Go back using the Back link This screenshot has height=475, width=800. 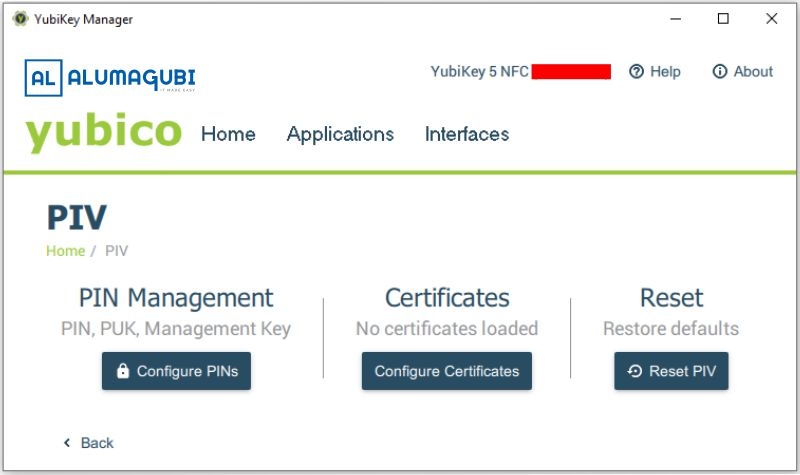coord(88,443)
